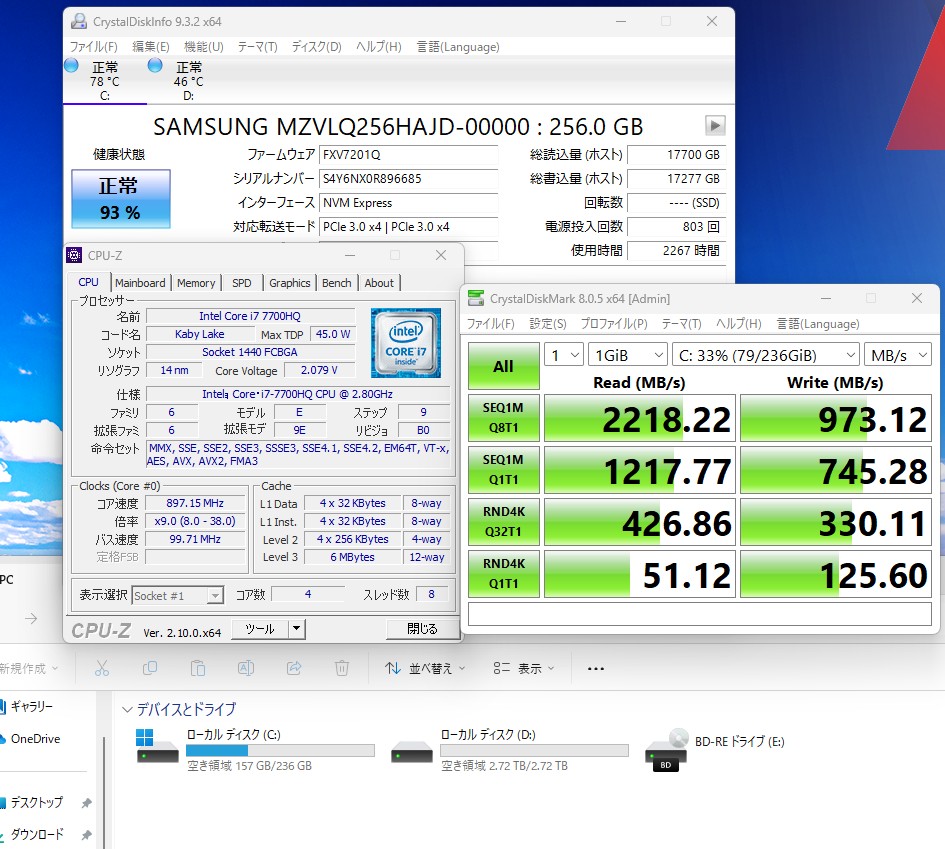Click the Cut scissors icon in Explorer toolbar

coord(102,668)
